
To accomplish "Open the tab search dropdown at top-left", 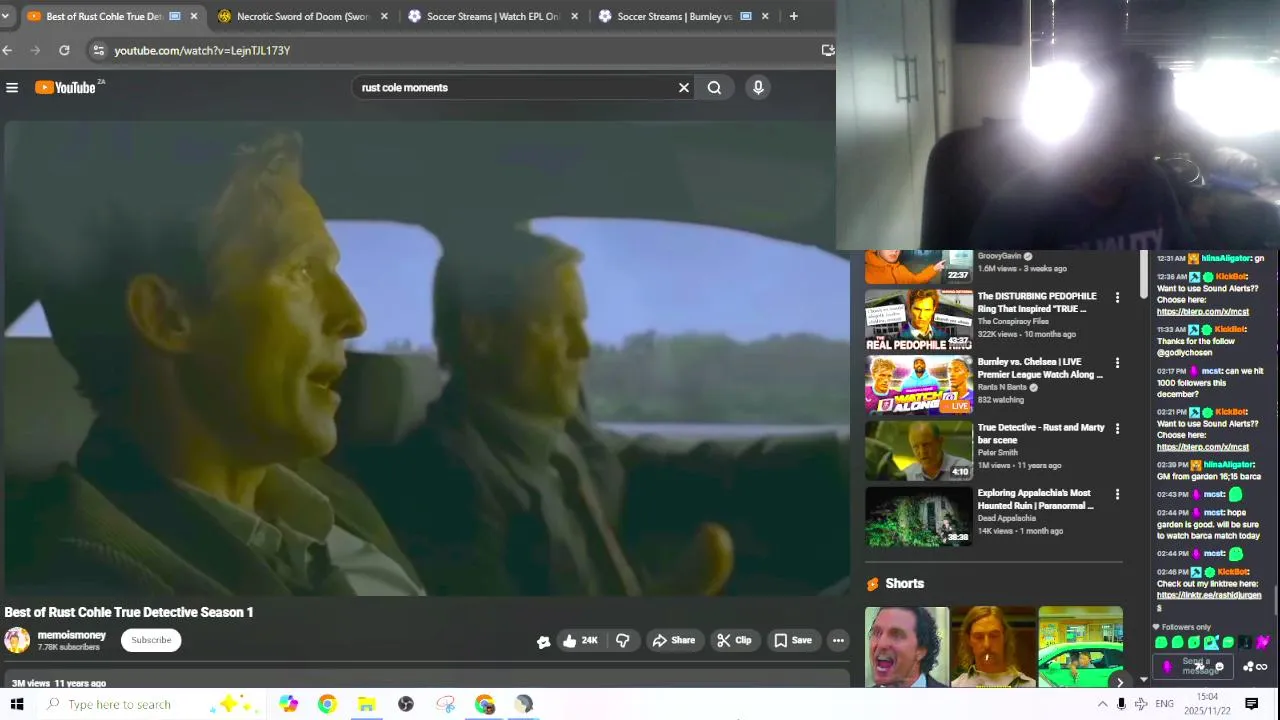I will click(8, 16).
